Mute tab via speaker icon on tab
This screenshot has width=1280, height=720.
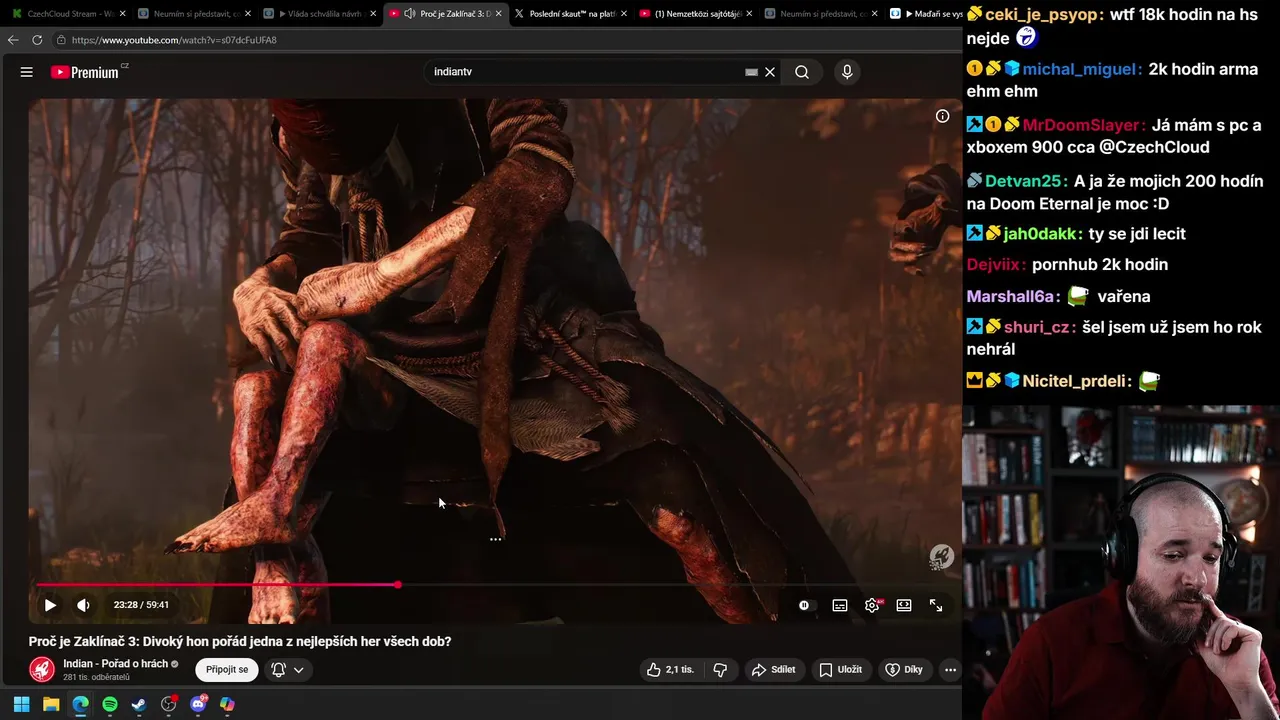(410, 14)
